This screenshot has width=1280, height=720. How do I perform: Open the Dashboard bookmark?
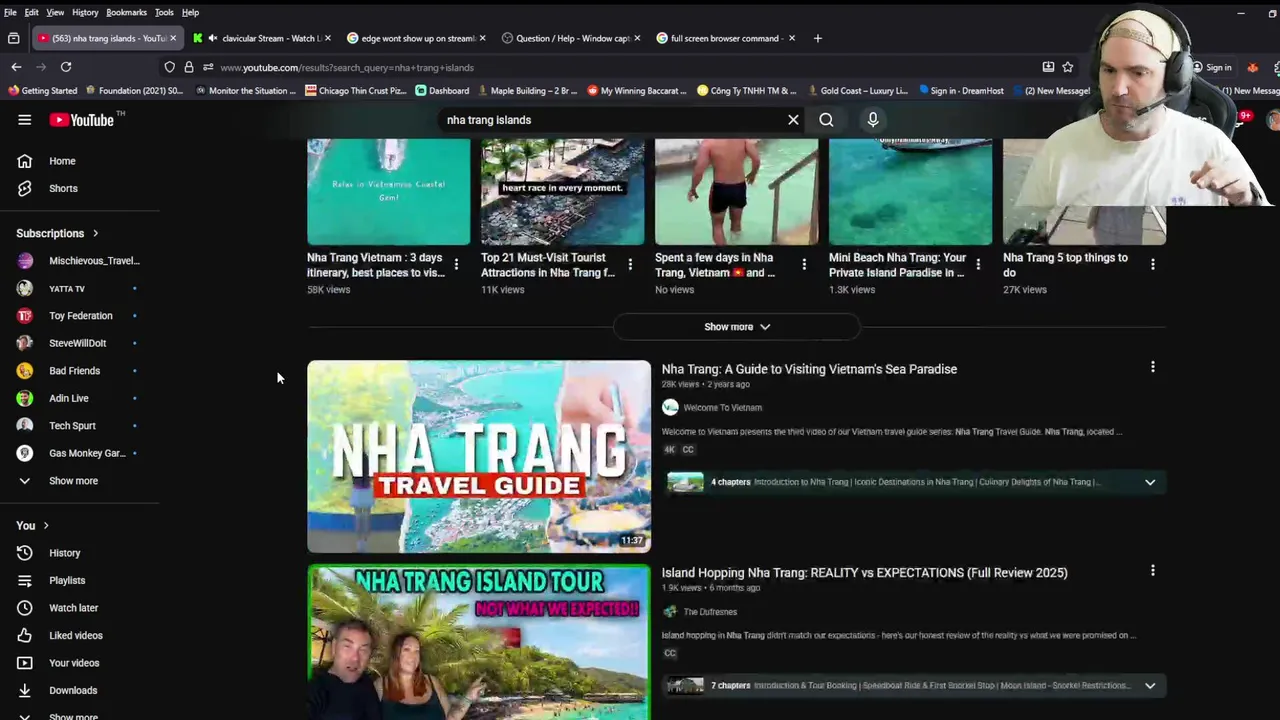441,91
